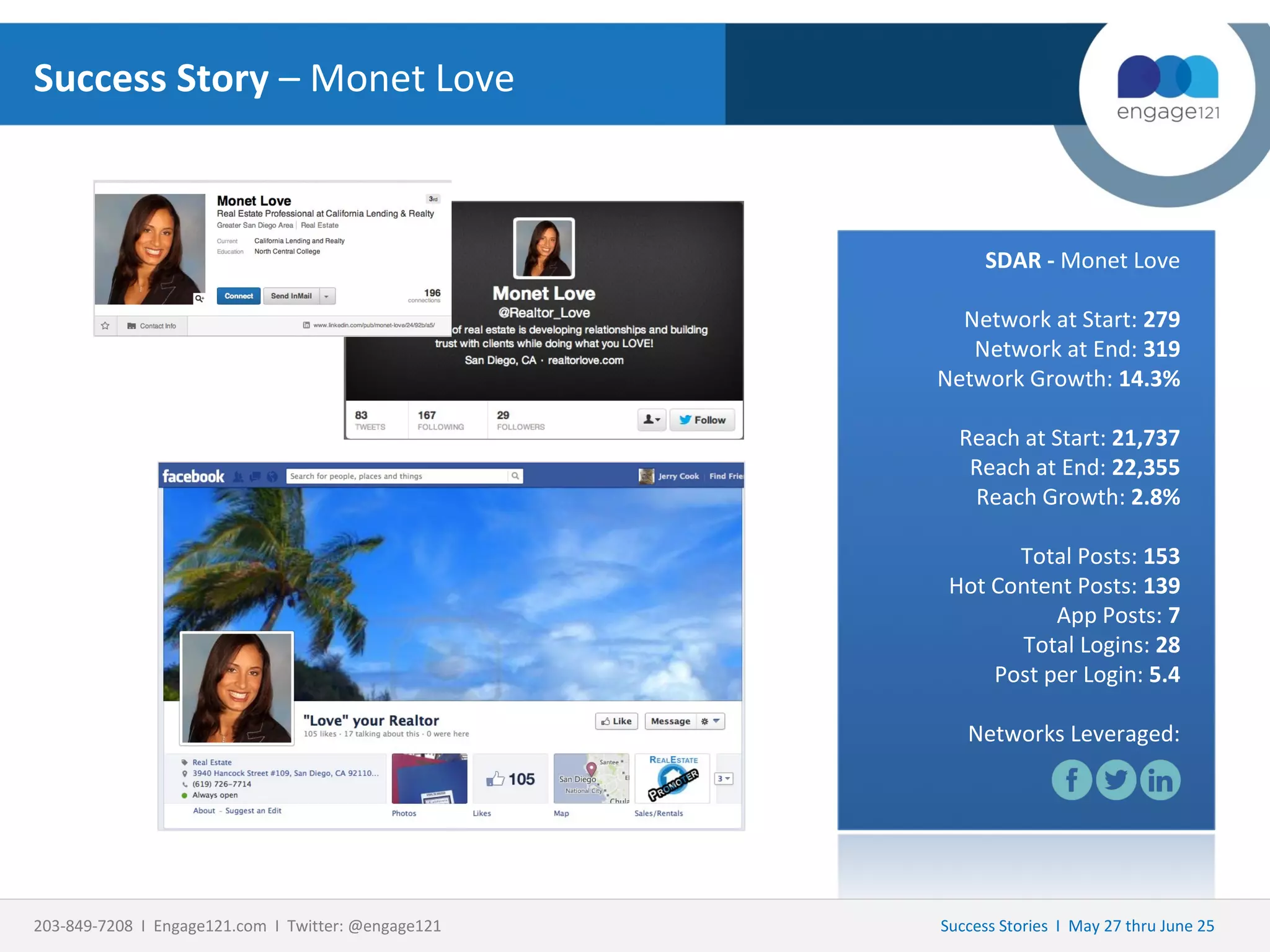Viewport: 1270px width, 952px height.
Task: Click the Success Stories footer text
Action: coord(993,926)
